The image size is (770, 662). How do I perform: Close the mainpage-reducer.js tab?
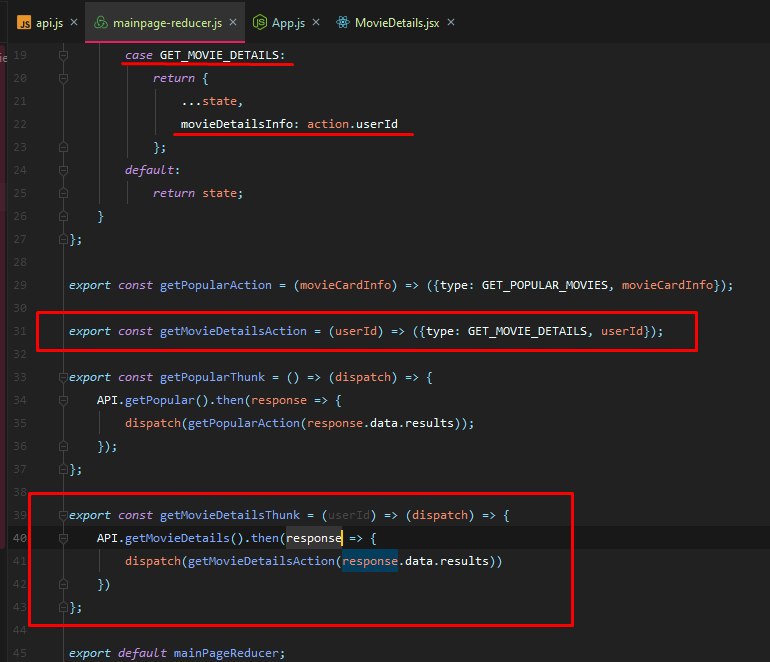tap(233, 22)
